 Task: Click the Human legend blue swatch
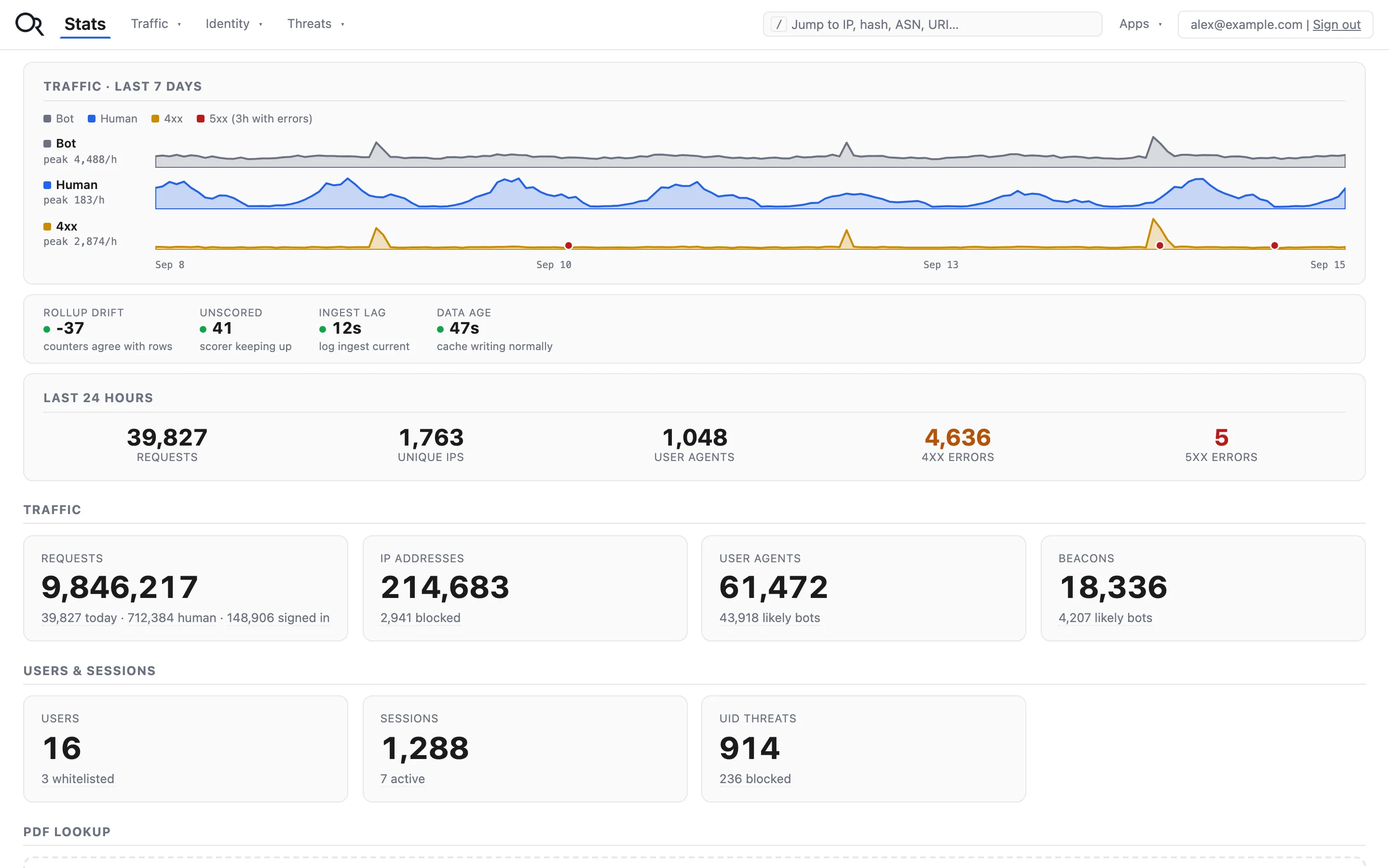tap(91, 119)
